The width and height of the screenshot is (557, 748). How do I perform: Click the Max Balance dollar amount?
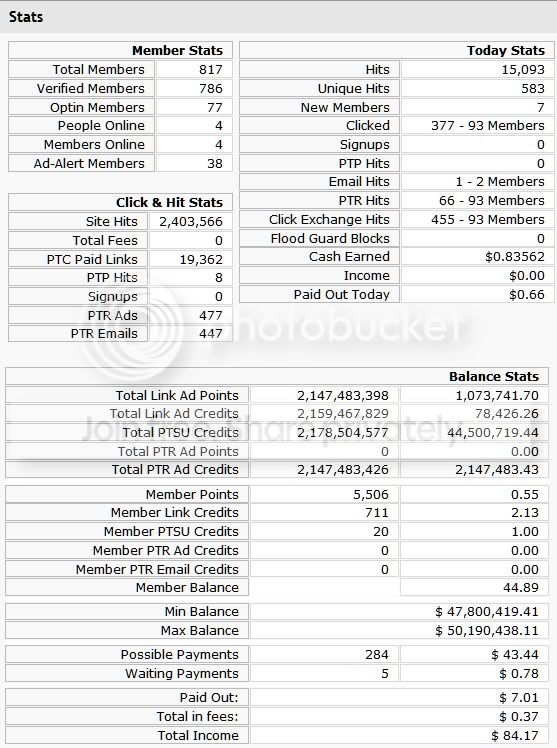coord(487,630)
